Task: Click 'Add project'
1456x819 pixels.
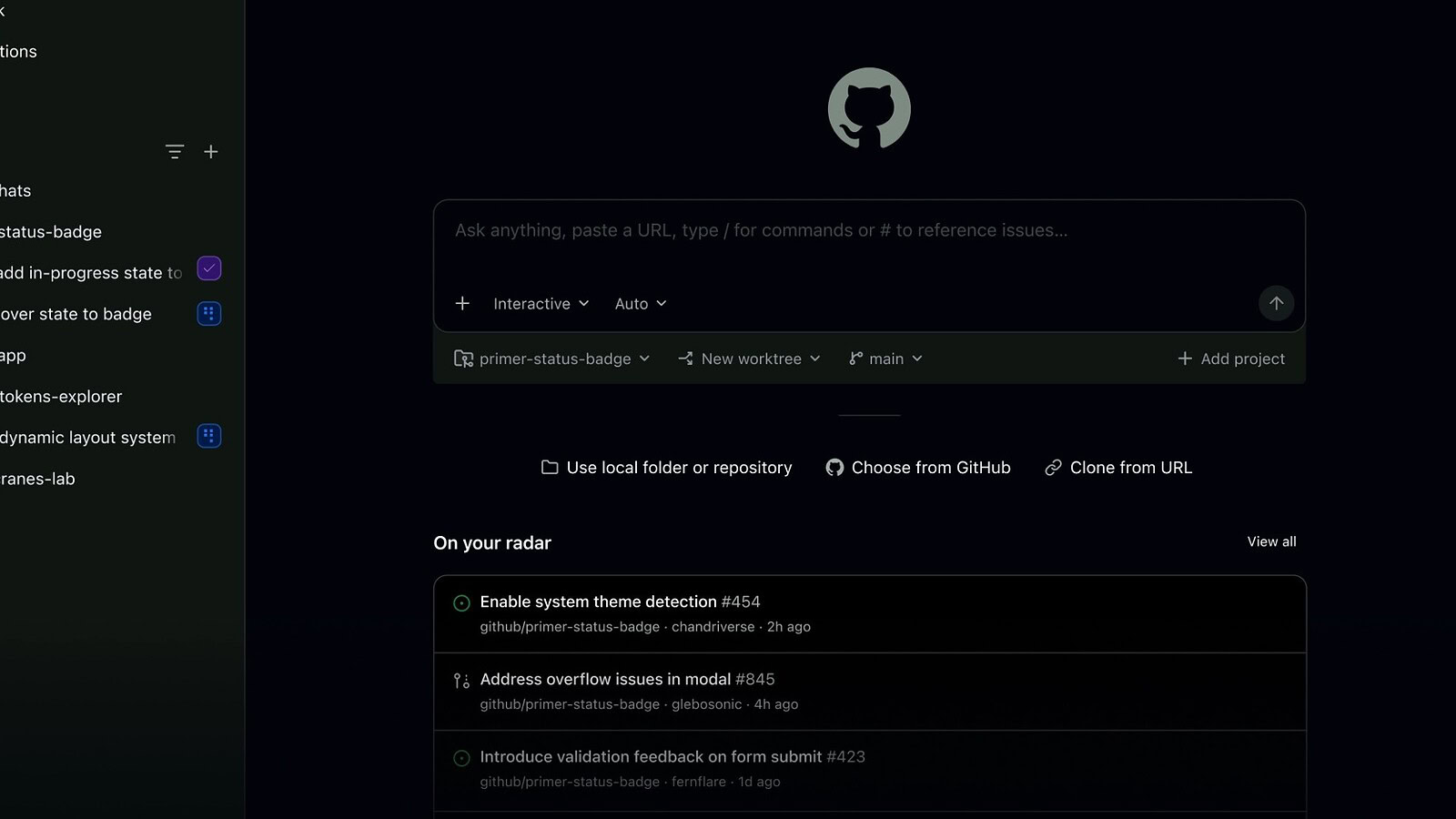Action: pyautogui.click(x=1231, y=359)
